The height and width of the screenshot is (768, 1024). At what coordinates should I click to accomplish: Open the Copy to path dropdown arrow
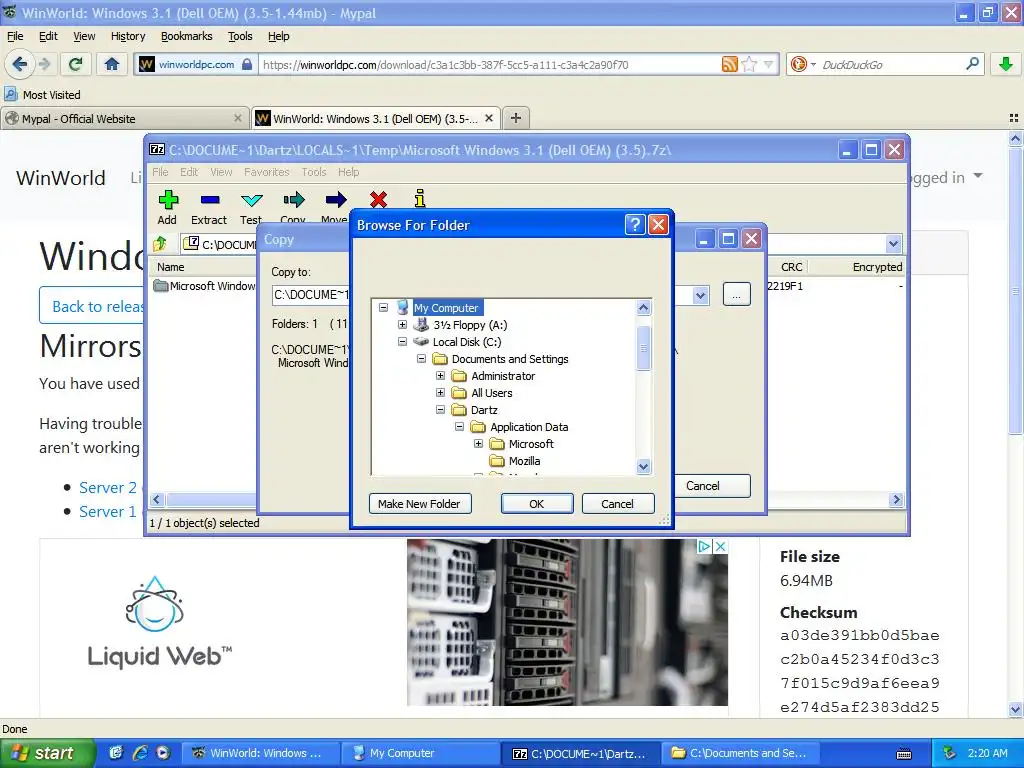[700, 295]
